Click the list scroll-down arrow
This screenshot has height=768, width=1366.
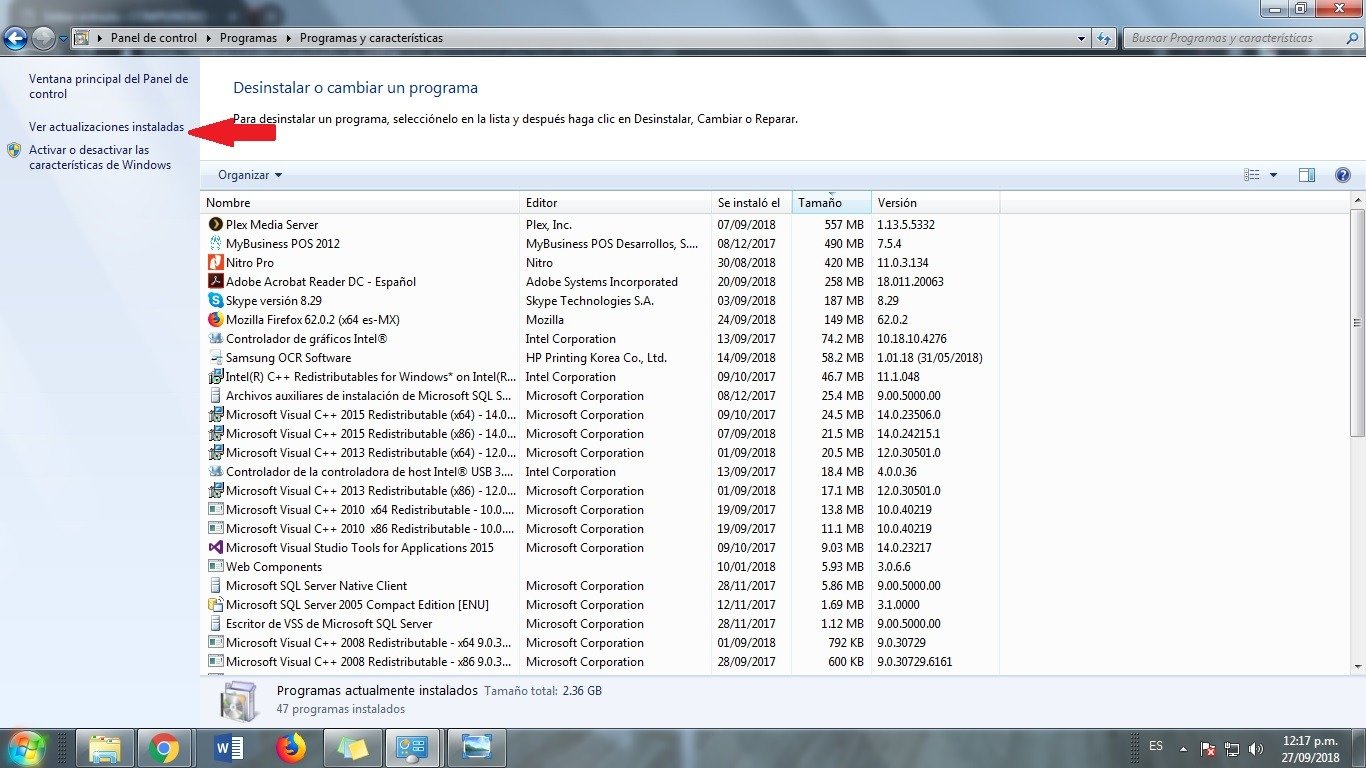(1357, 666)
